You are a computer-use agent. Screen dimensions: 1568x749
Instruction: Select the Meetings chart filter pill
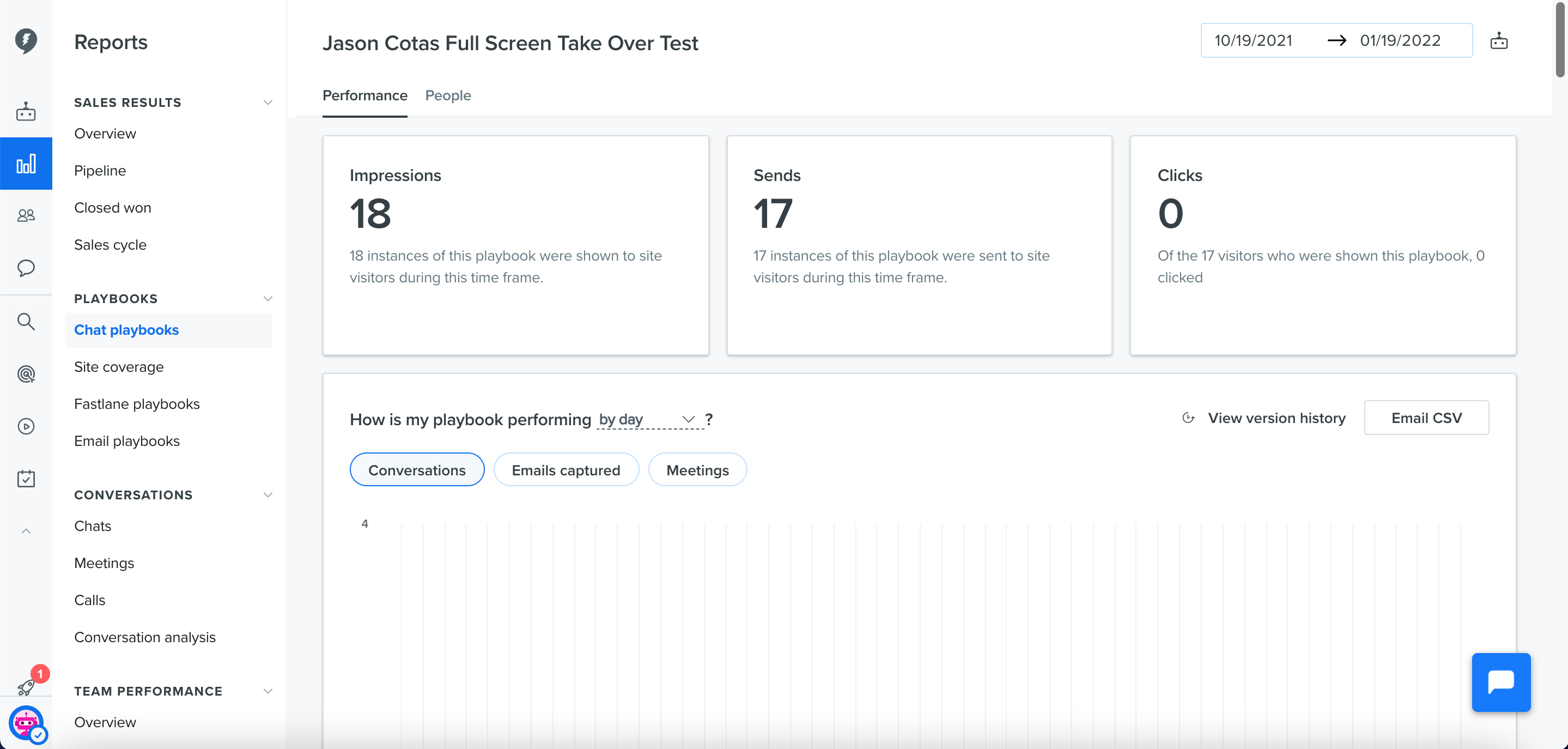(697, 469)
